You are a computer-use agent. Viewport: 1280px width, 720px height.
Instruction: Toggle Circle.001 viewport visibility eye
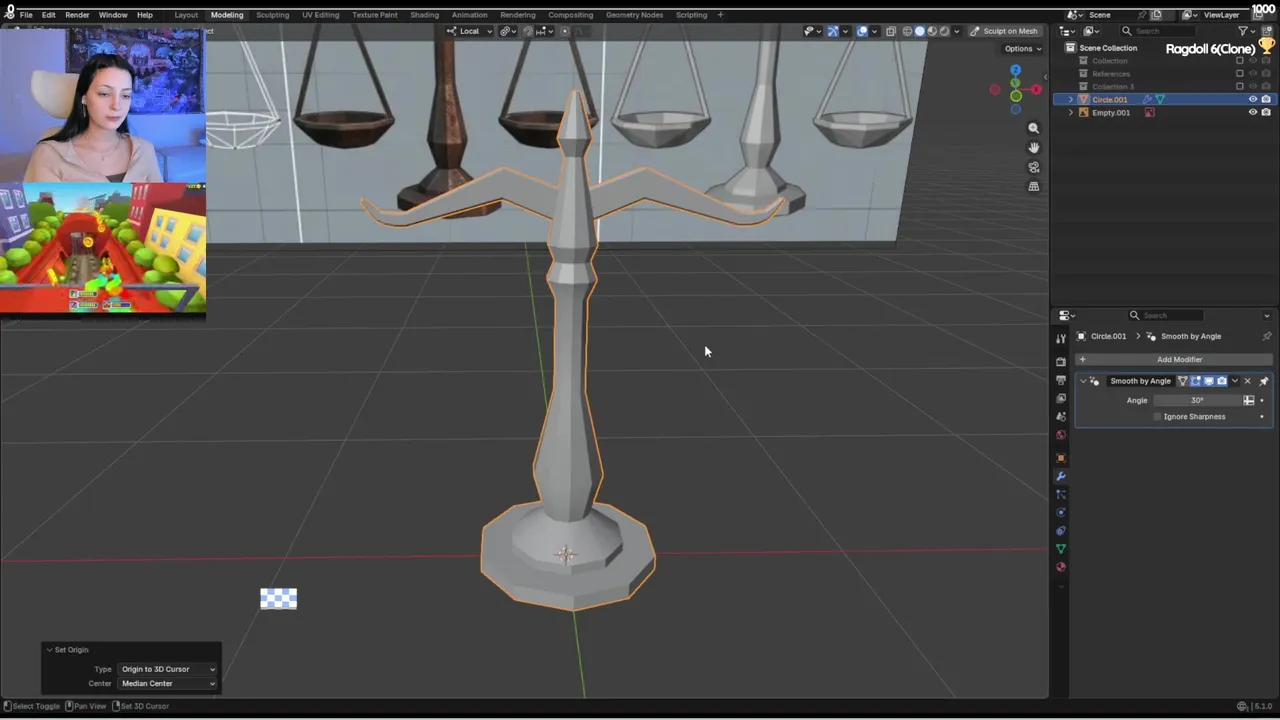(1253, 99)
